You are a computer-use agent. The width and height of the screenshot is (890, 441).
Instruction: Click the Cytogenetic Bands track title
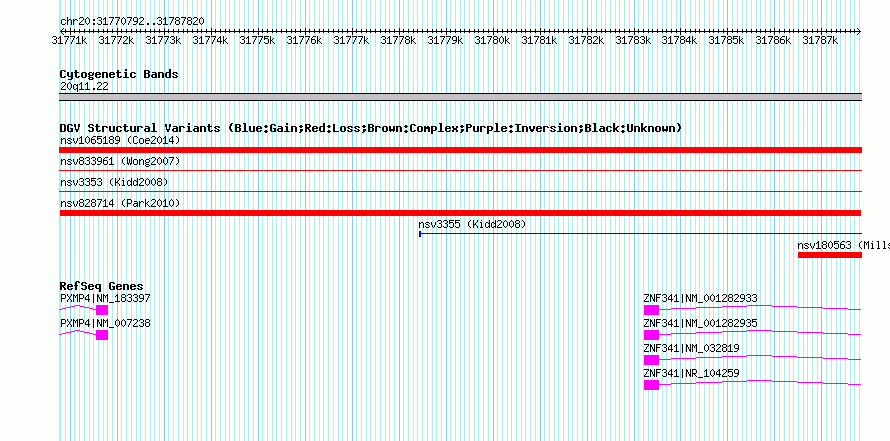click(x=119, y=74)
